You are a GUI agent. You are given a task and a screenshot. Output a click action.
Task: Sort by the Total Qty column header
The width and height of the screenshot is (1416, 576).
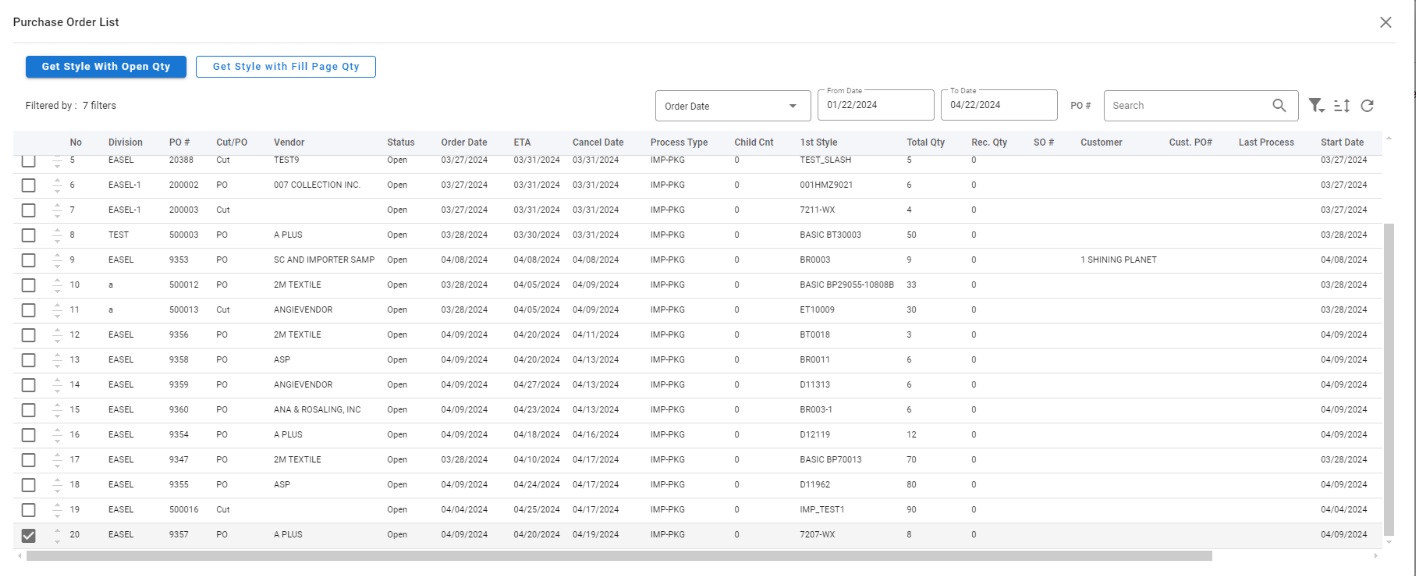(x=926, y=142)
